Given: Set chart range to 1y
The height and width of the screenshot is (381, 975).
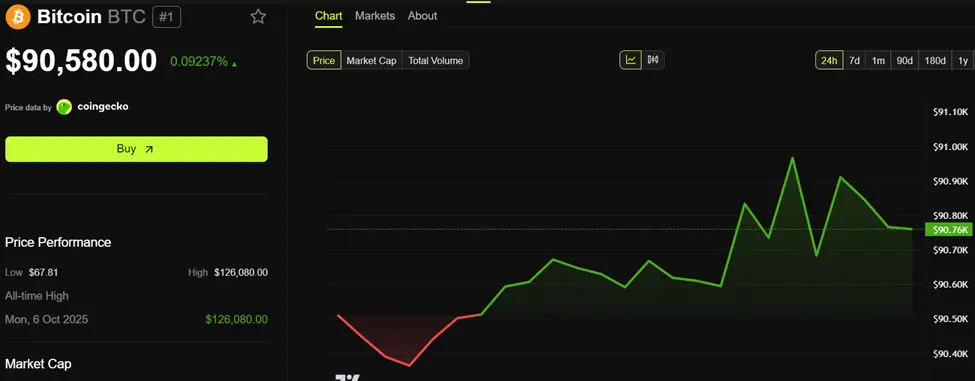Looking at the screenshot, I should [963, 60].
